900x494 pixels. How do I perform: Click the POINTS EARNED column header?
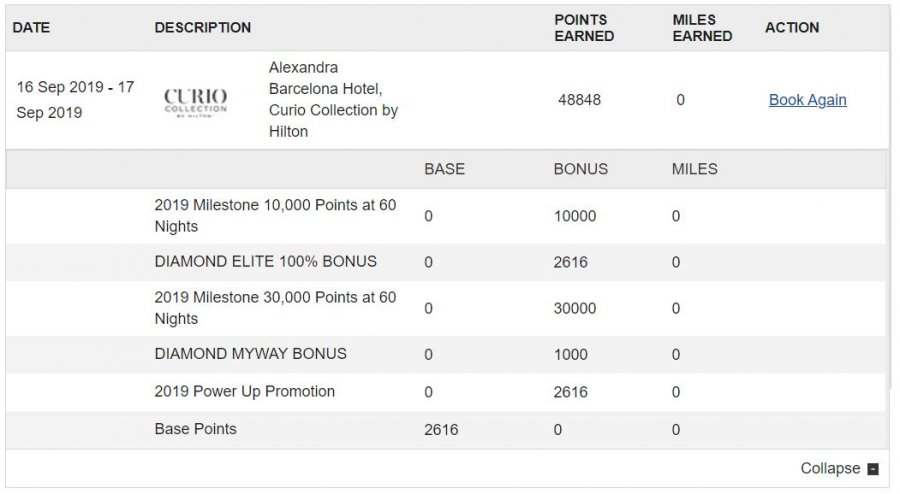tap(584, 28)
